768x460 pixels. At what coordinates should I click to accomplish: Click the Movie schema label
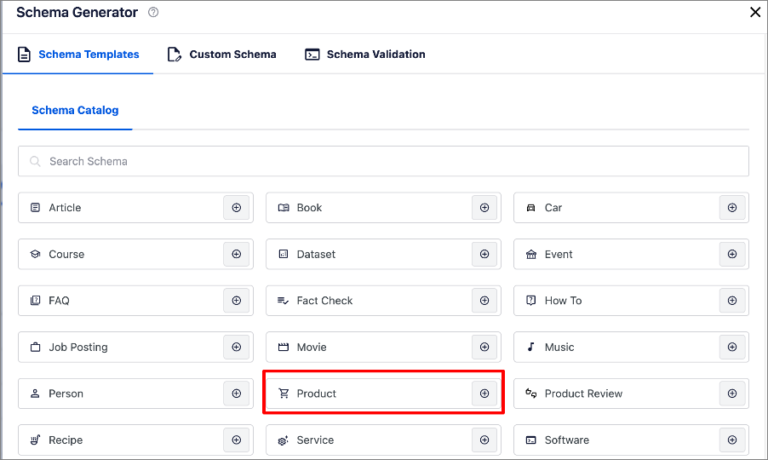[312, 347]
